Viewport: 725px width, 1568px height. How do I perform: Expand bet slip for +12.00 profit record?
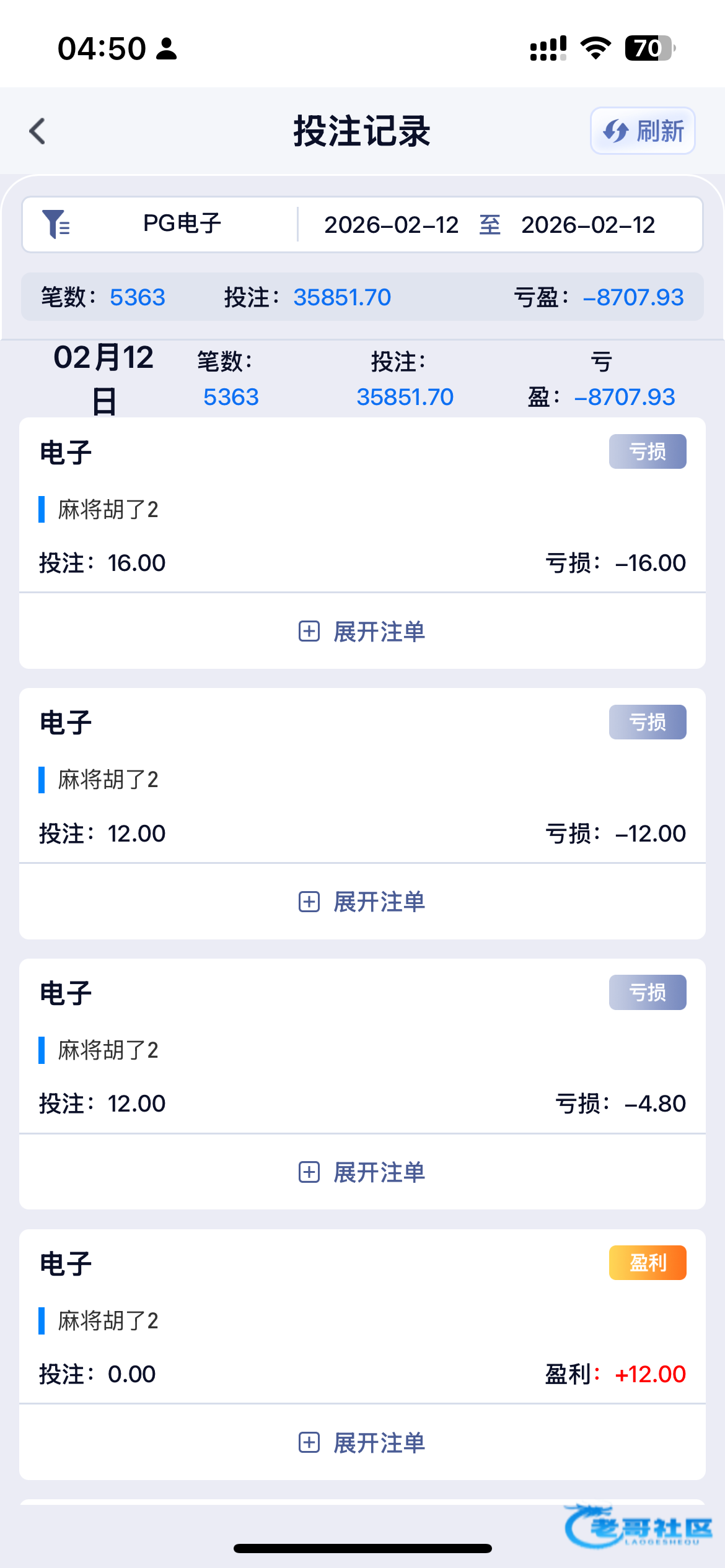(362, 1443)
